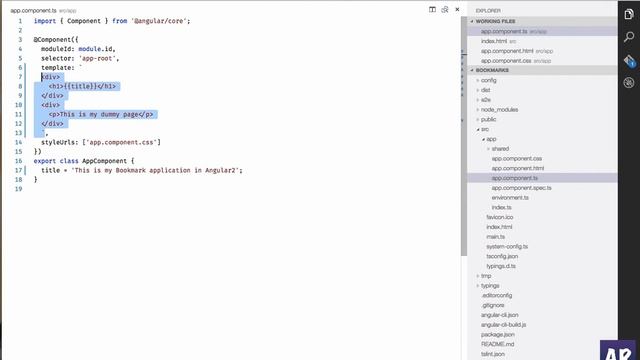Click the styleUrls line in editor
The height and width of the screenshot is (360, 640).
101,142
